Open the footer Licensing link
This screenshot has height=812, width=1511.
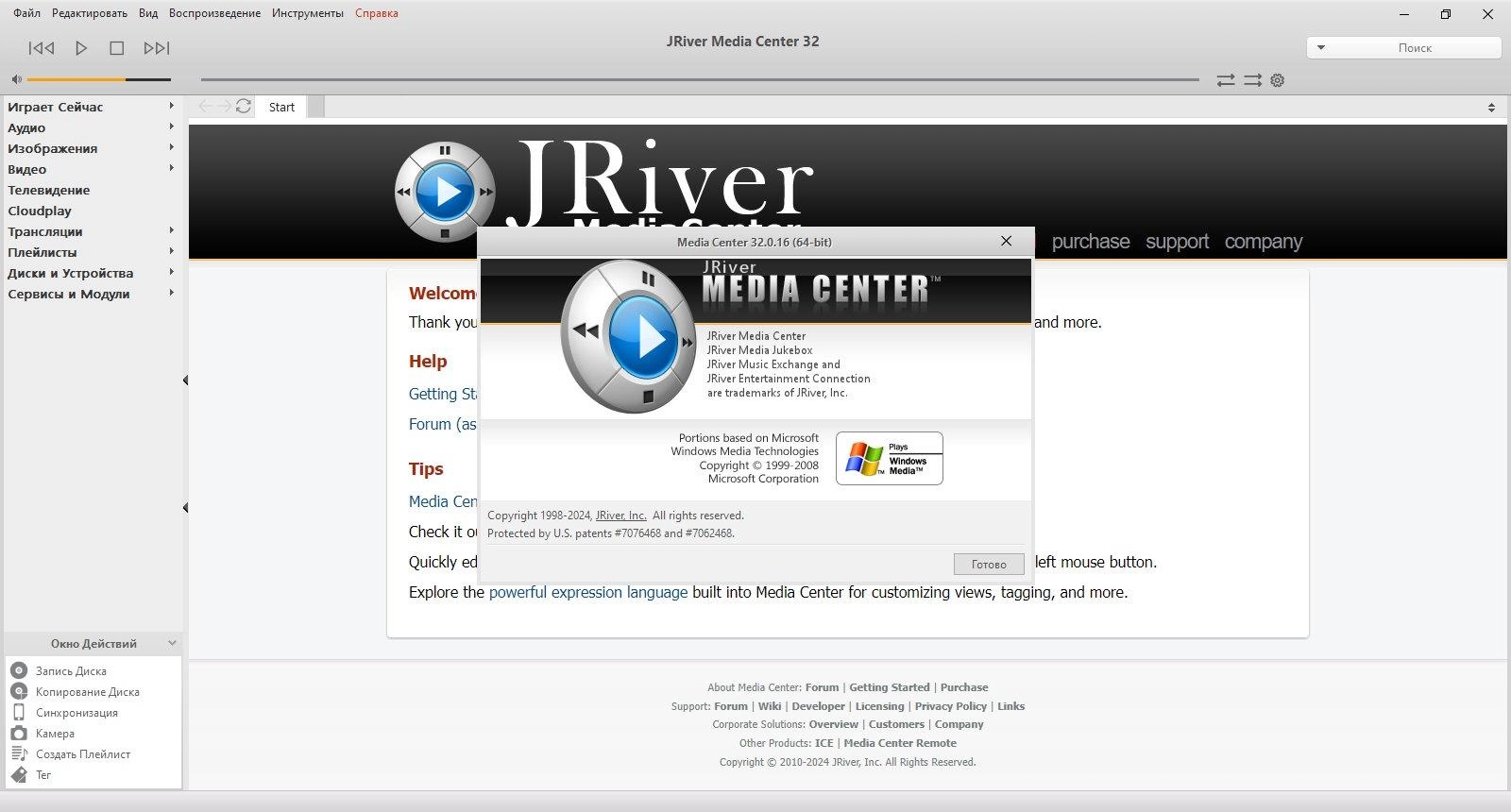pos(880,706)
